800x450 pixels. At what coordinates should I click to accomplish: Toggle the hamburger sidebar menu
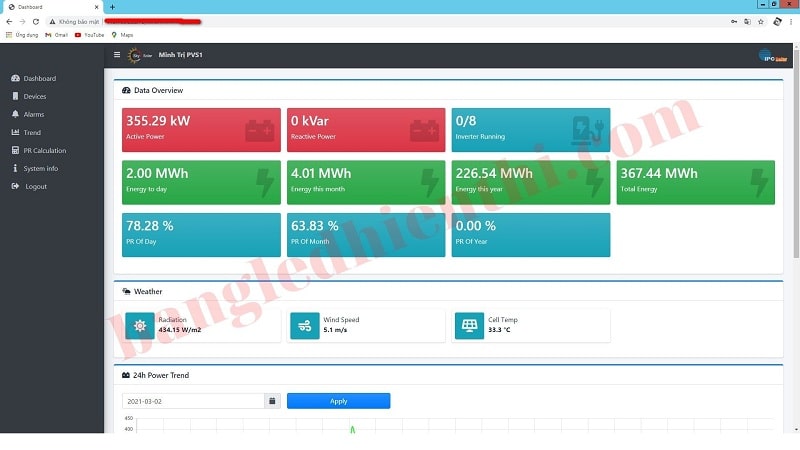pyautogui.click(x=117, y=55)
